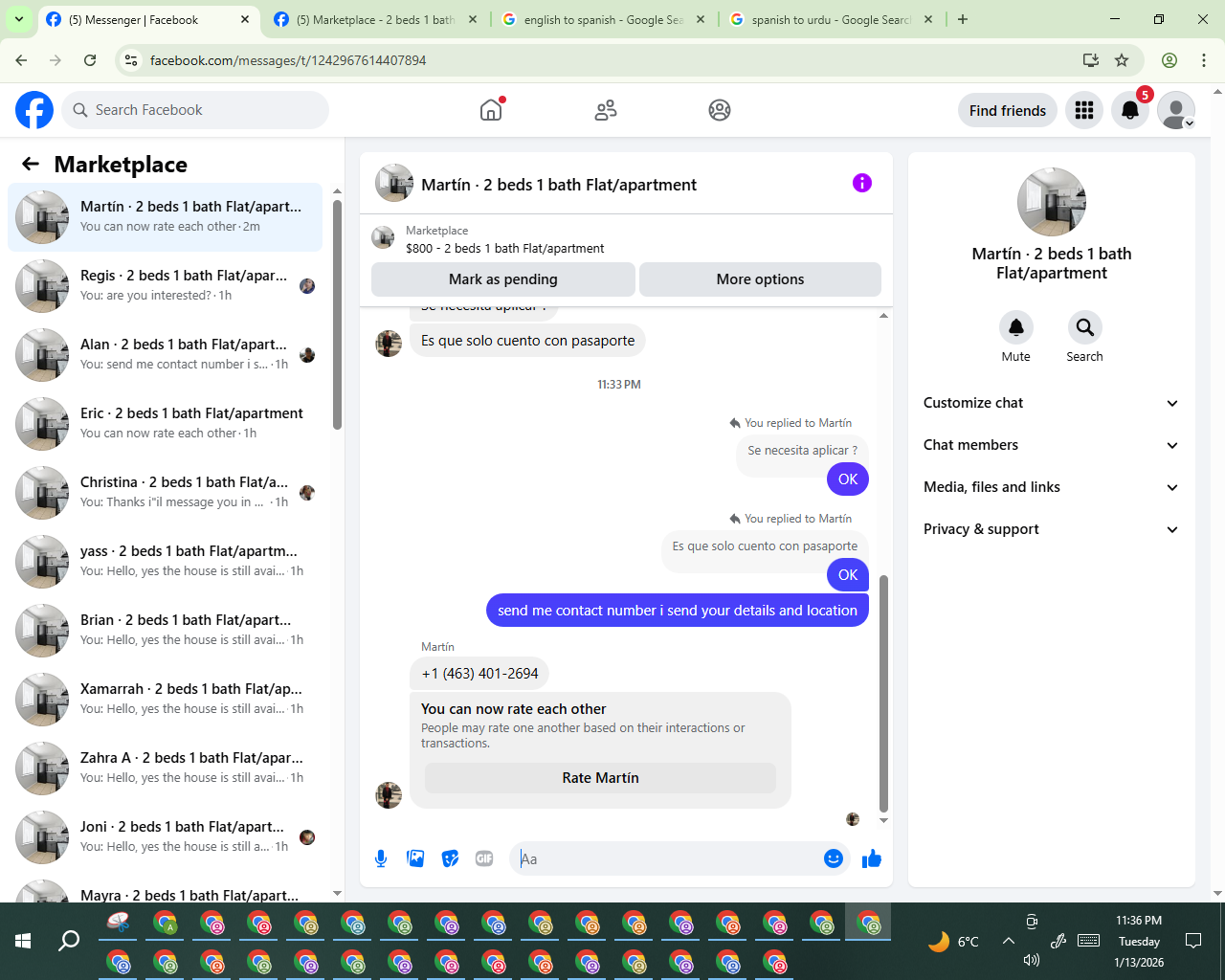The image size is (1225, 980).
Task: Expand Customize chat section
Action: pos(1051,403)
